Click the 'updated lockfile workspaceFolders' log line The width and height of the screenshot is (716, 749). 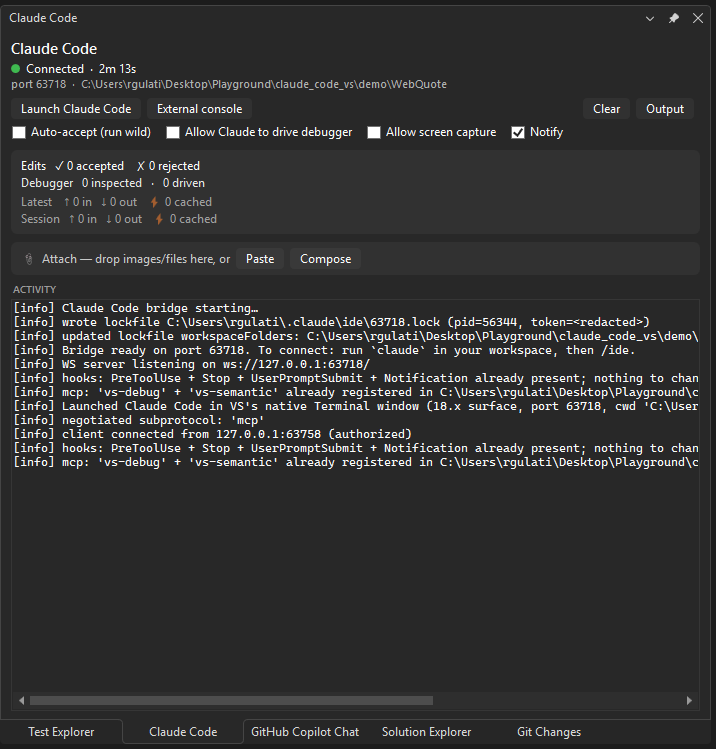click(356, 336)
